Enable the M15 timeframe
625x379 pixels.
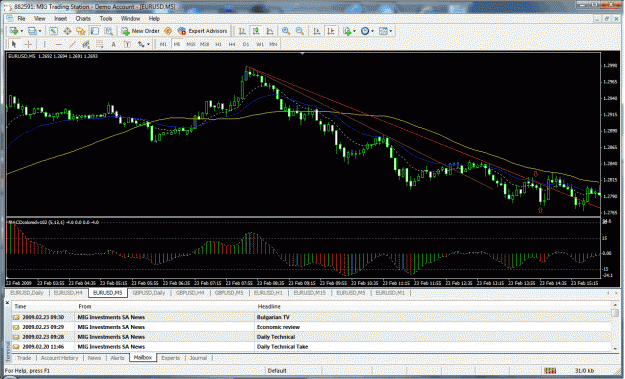coord(191,44)
